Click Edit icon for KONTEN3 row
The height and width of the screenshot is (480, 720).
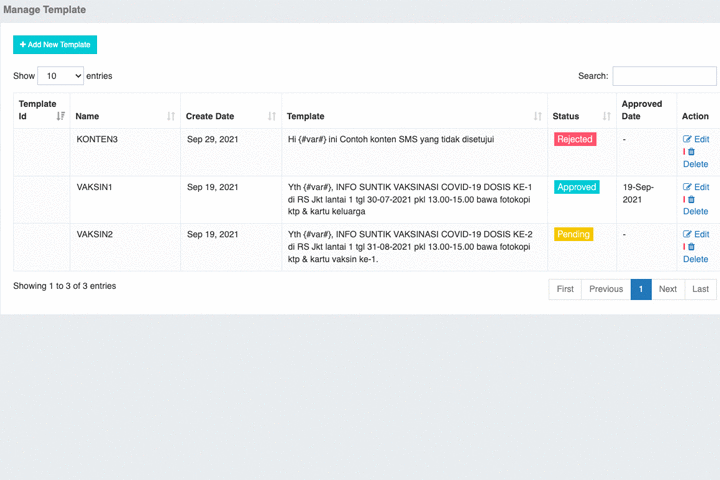click(x=687, y=139)
